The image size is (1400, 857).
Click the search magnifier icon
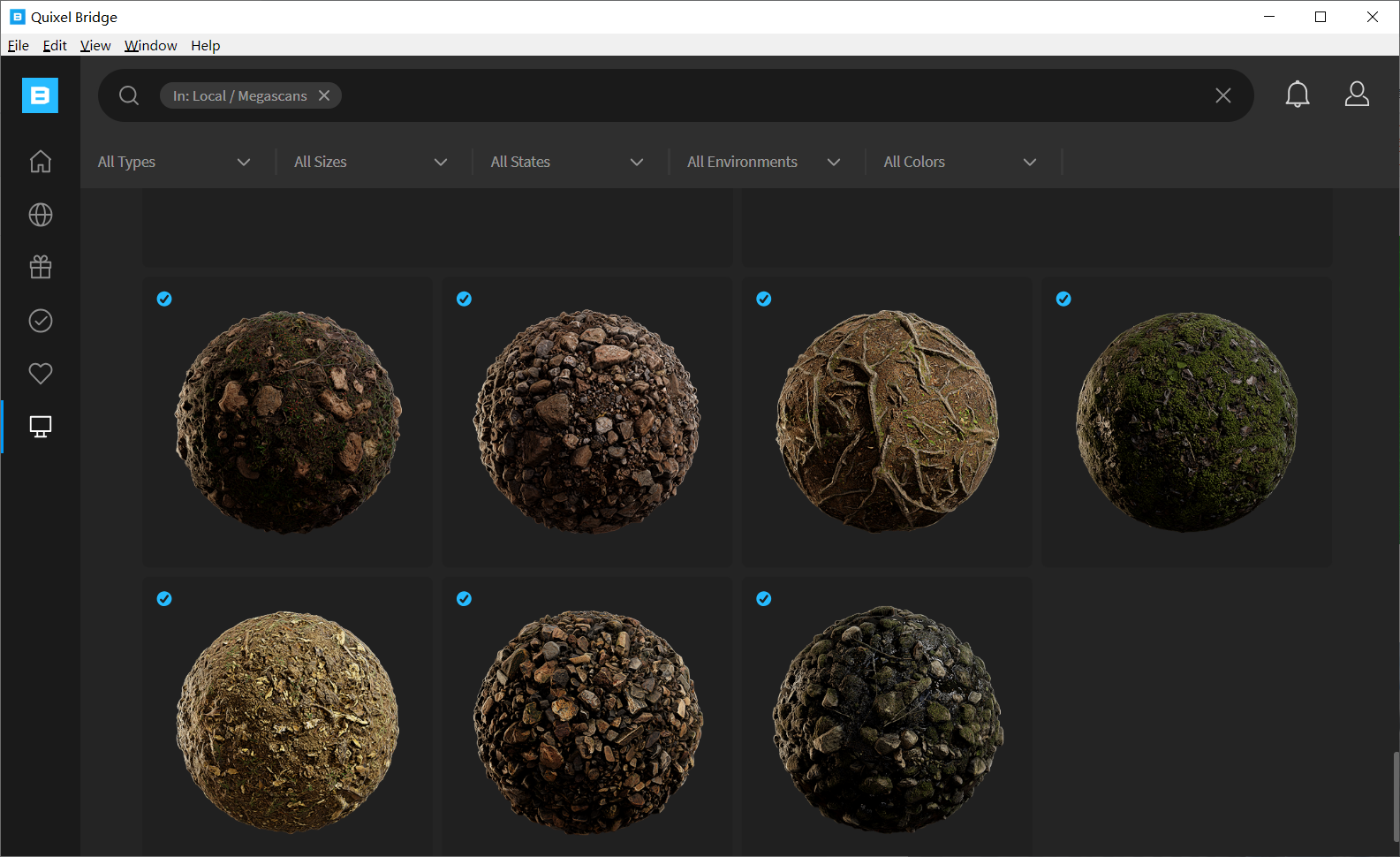click(x=129, y=95)
